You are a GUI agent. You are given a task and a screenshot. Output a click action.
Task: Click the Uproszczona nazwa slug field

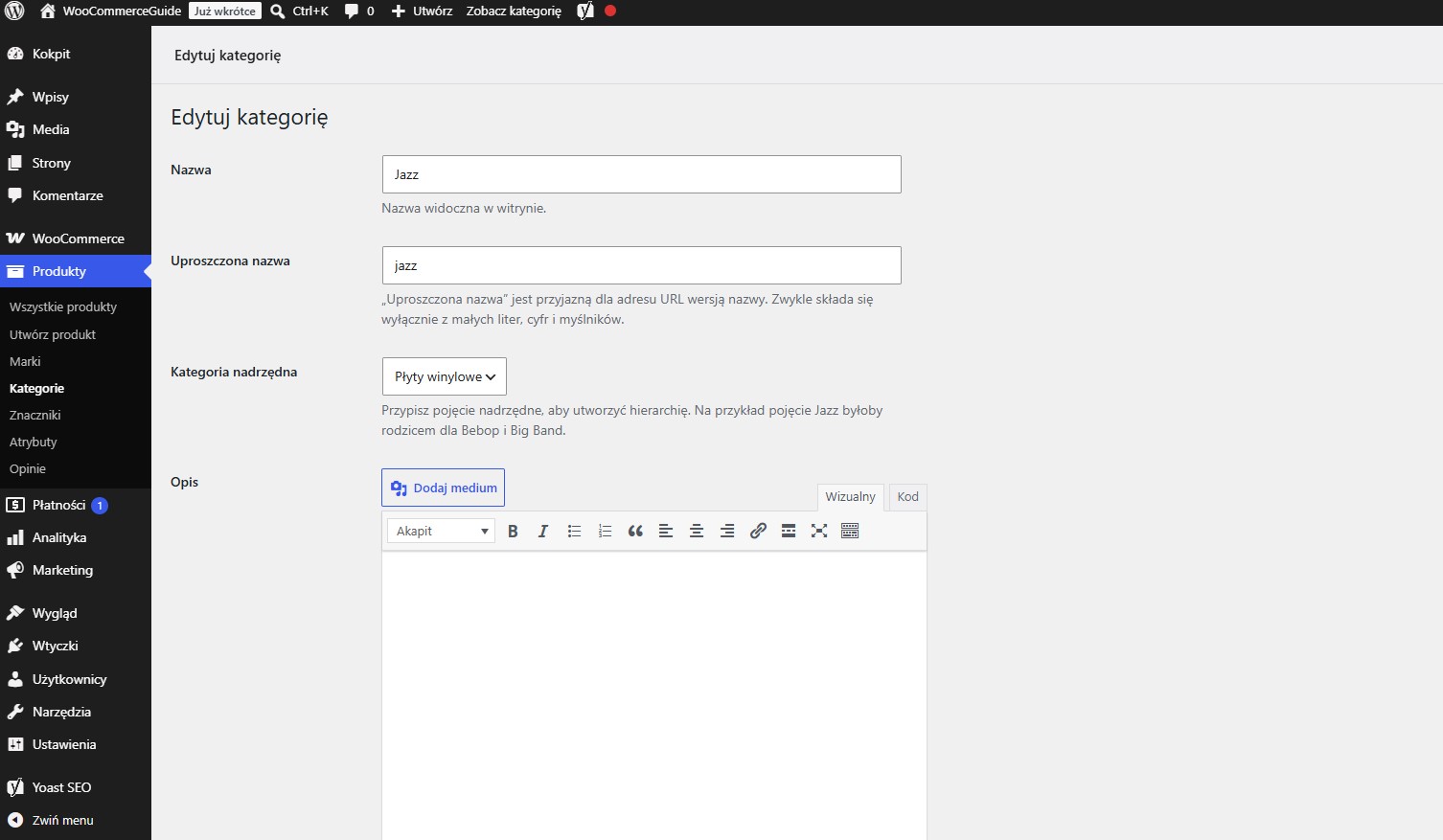point(641,265)
